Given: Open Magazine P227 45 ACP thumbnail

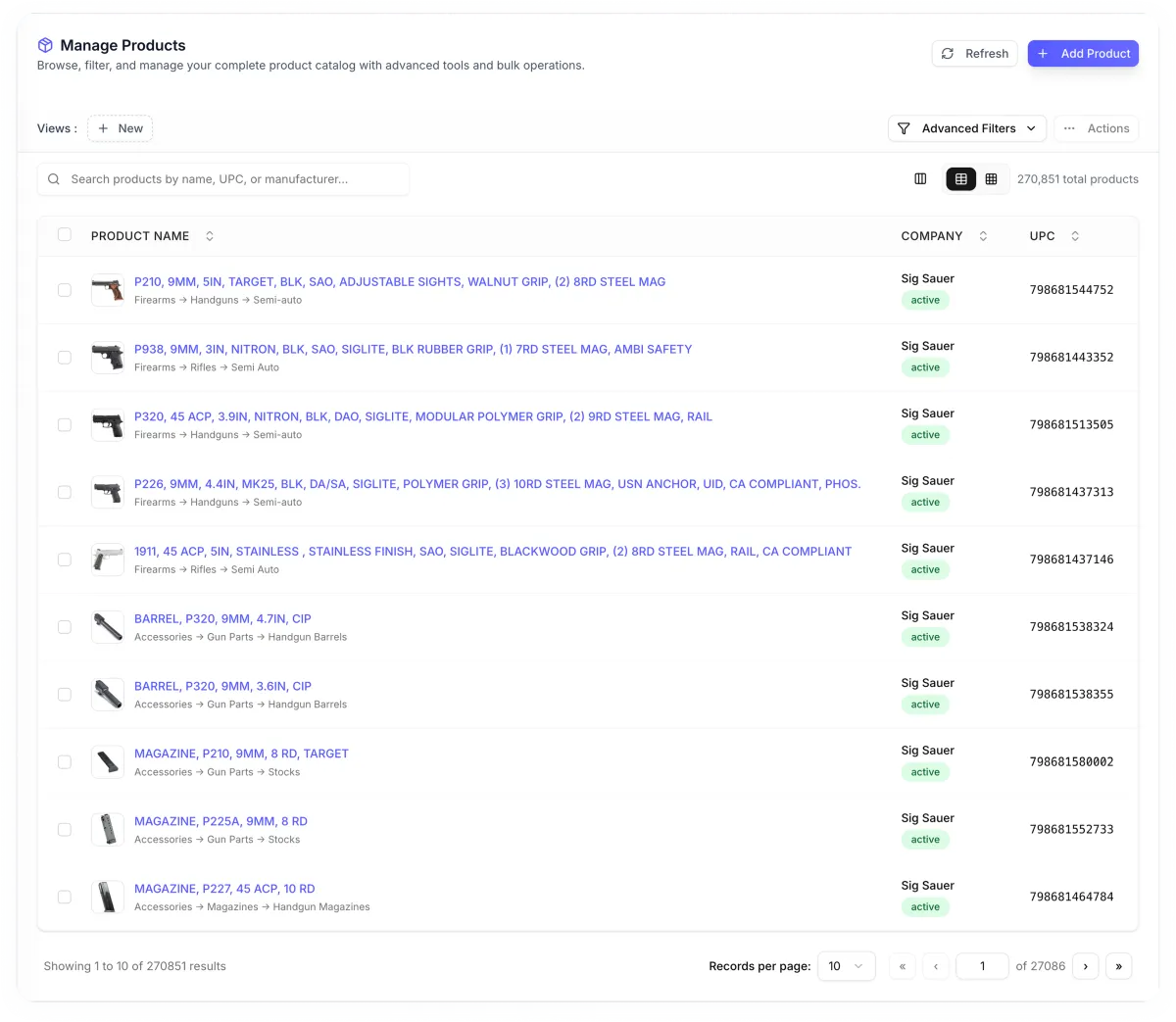Looking at the screenshot, I should coord(108,897).
